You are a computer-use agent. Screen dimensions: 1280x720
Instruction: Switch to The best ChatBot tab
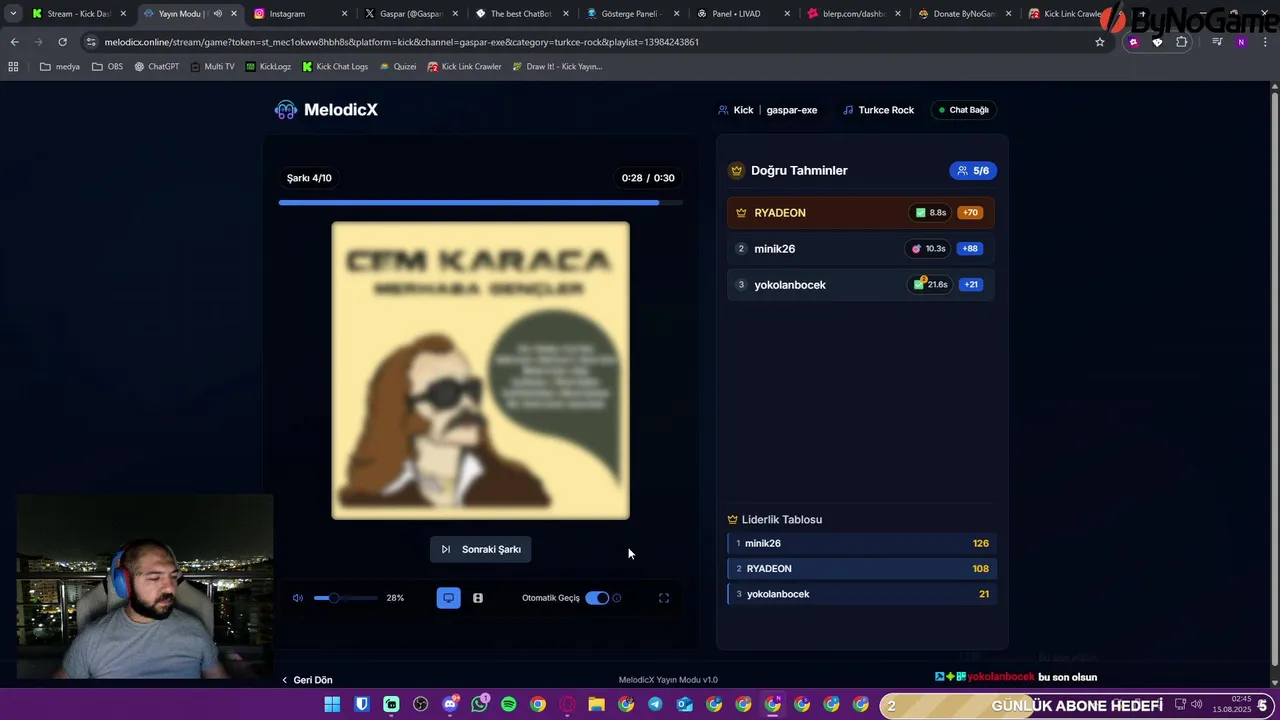(522, 14)
